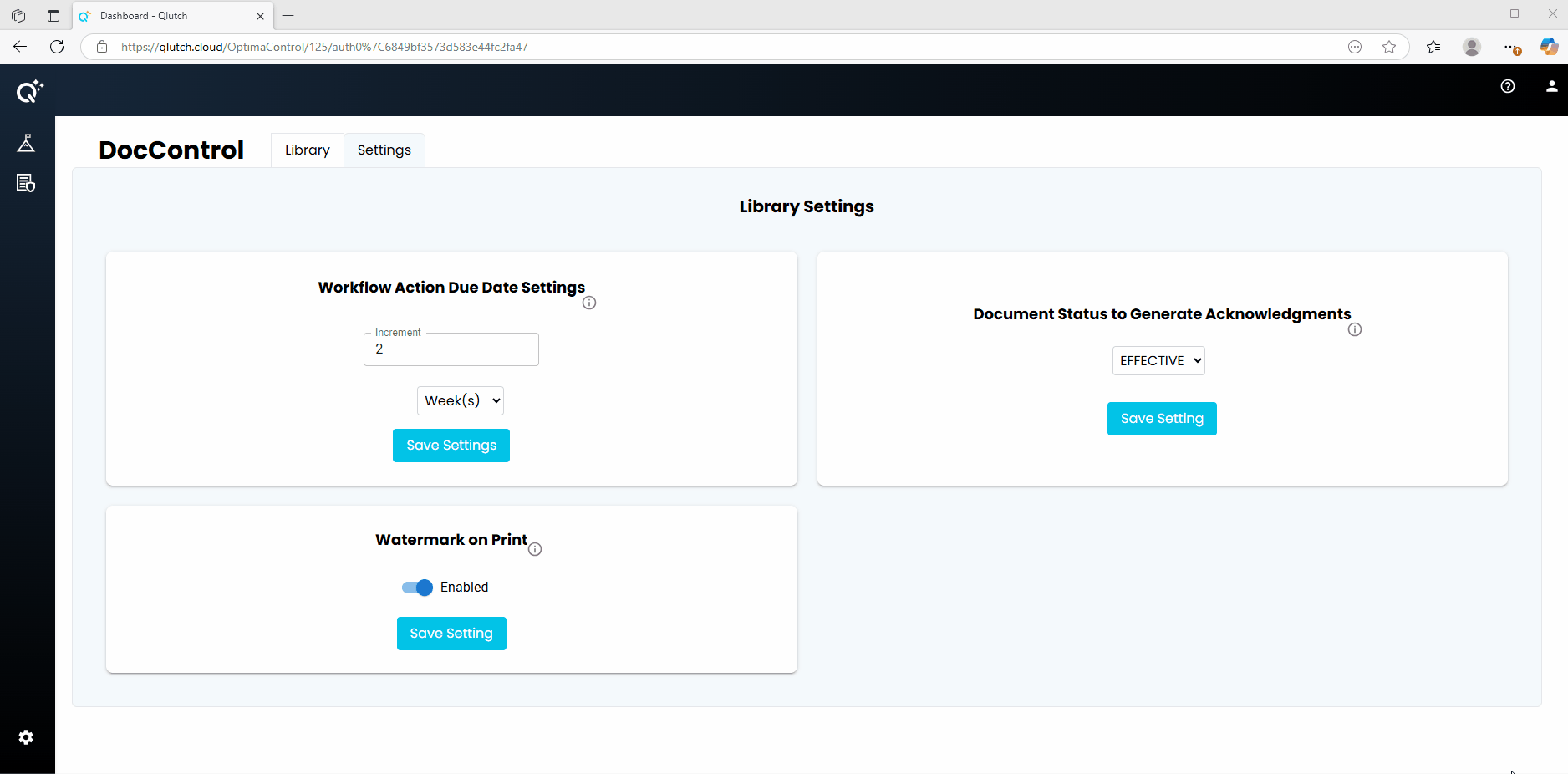Open the user account icon in header

tap(1551, 86)
